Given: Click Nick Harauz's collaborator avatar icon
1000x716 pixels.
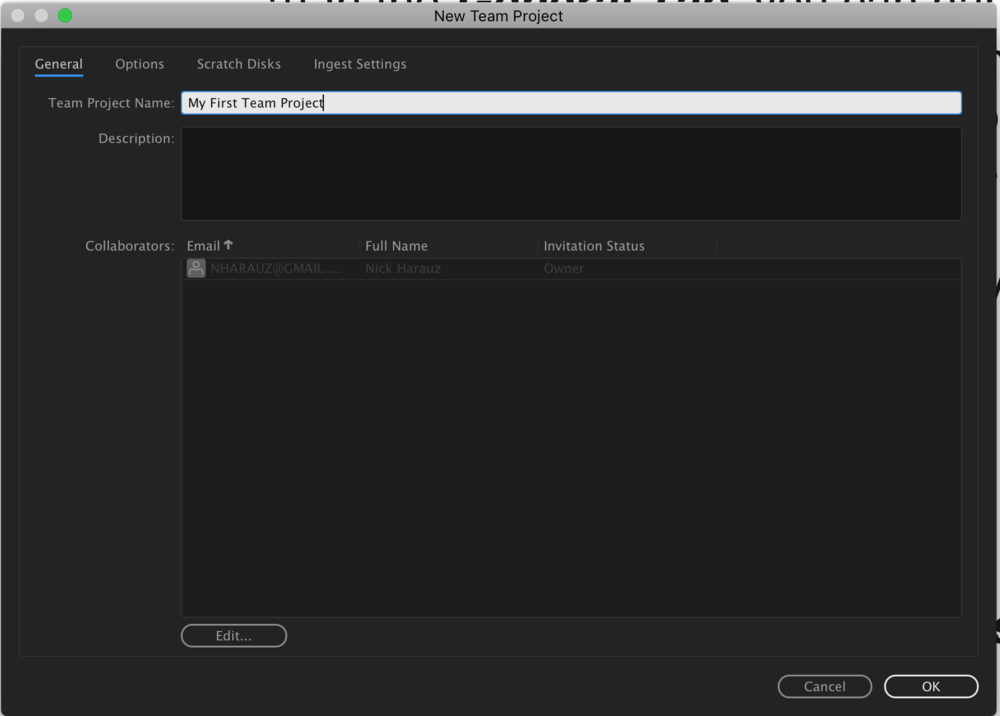Looking at the screenshot, I should pyautogui.click(x=196, y=268).
